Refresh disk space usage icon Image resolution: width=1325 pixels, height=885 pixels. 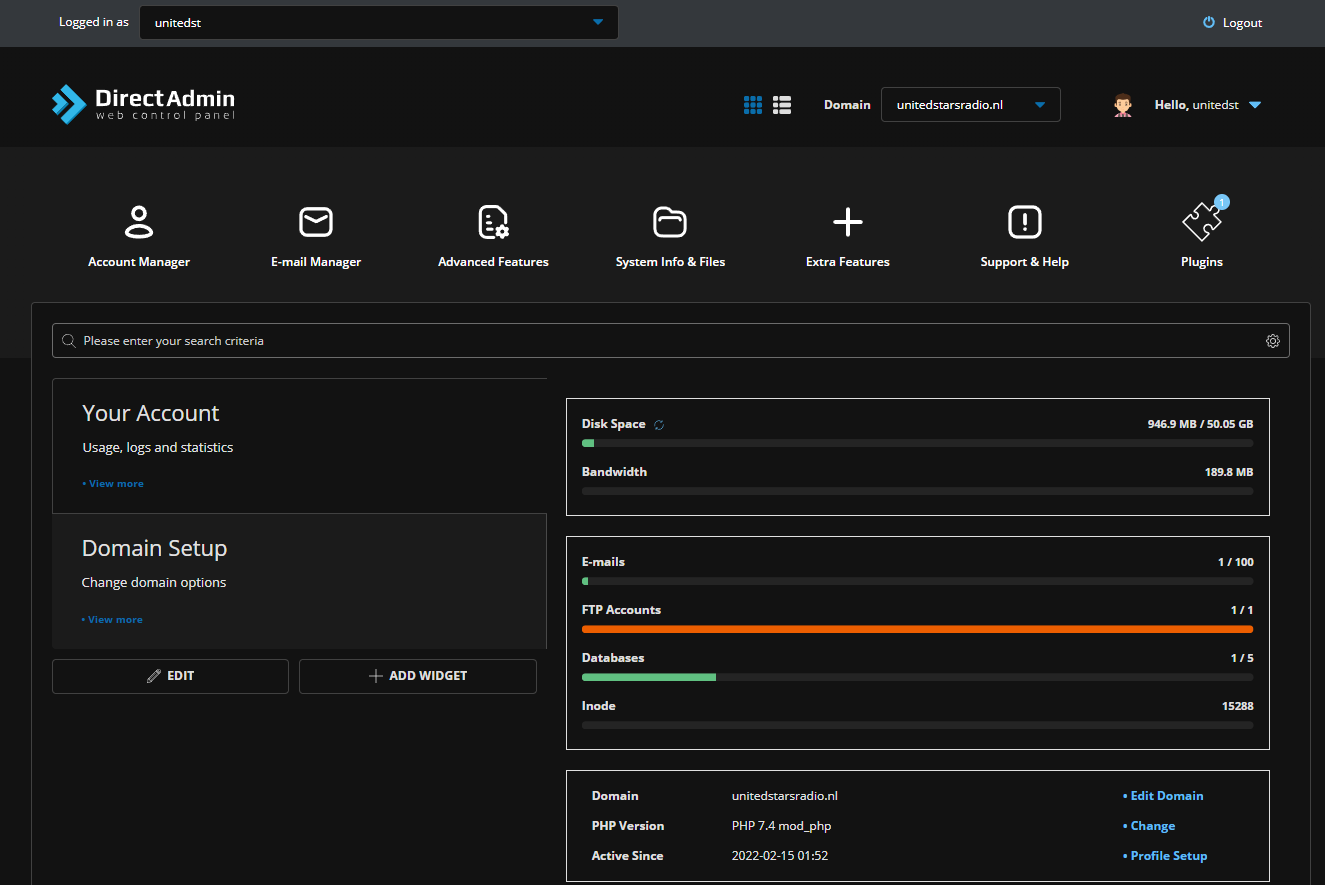(x=659, y=425)
